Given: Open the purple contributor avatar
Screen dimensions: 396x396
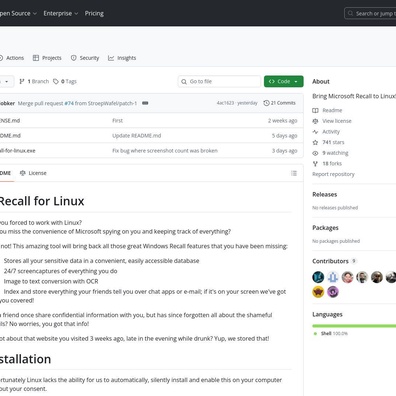Looking at the screenshot, I should pyautogui.click(x=333, y=292).
